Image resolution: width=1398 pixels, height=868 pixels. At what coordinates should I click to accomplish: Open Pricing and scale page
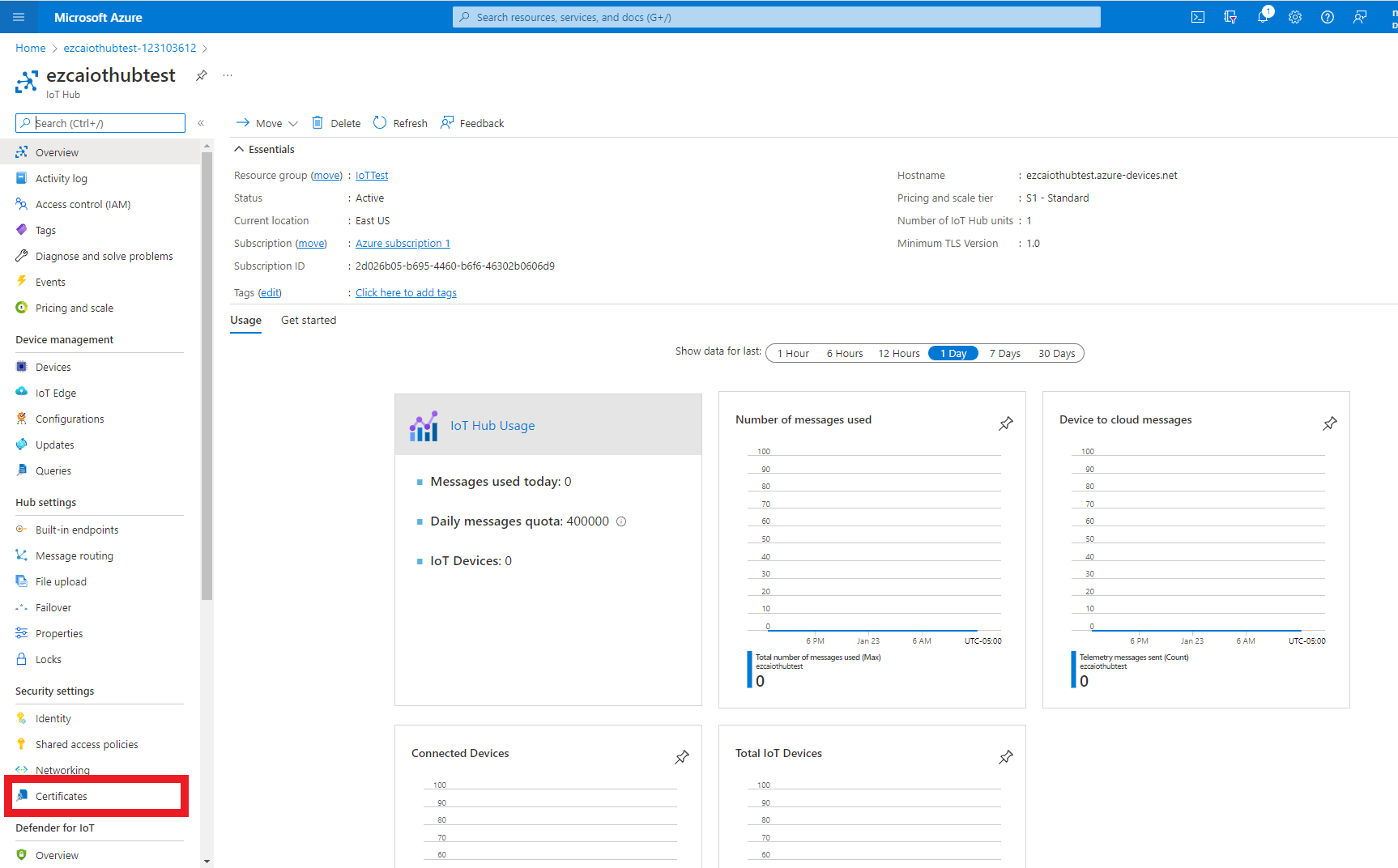(x=75, y=308)
